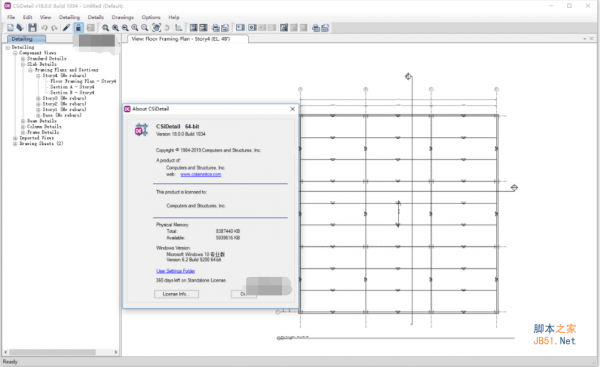This screenshot has width=600, height=367.
Task: Click the printer icon in toolbar
Action: pos(215,28)
